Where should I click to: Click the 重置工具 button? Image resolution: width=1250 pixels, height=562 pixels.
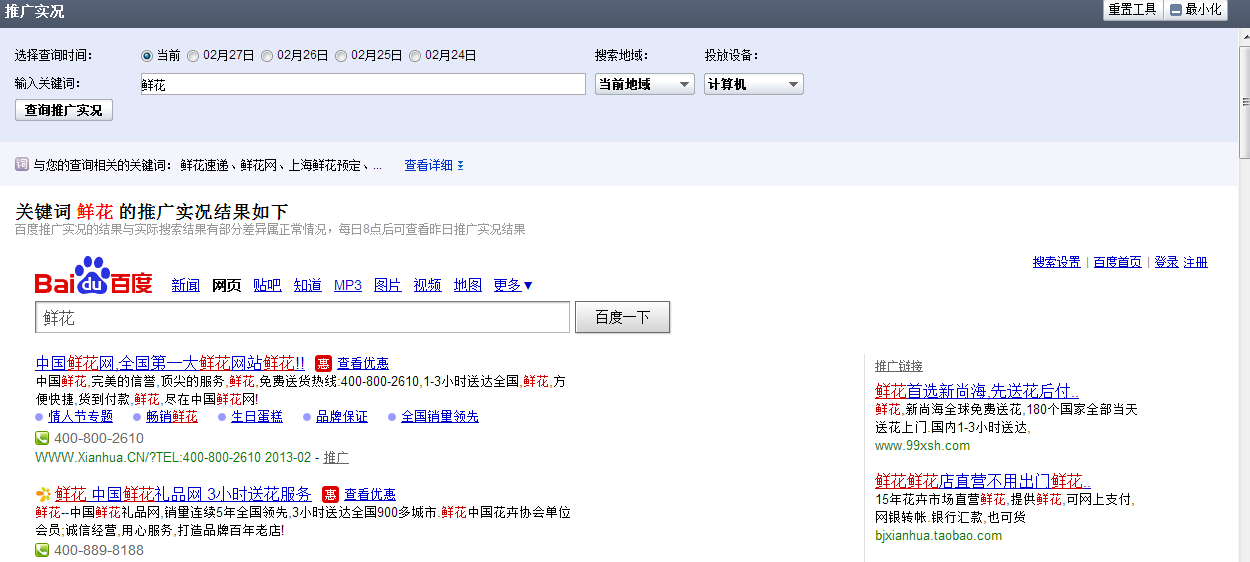[x=1132, y=10]
